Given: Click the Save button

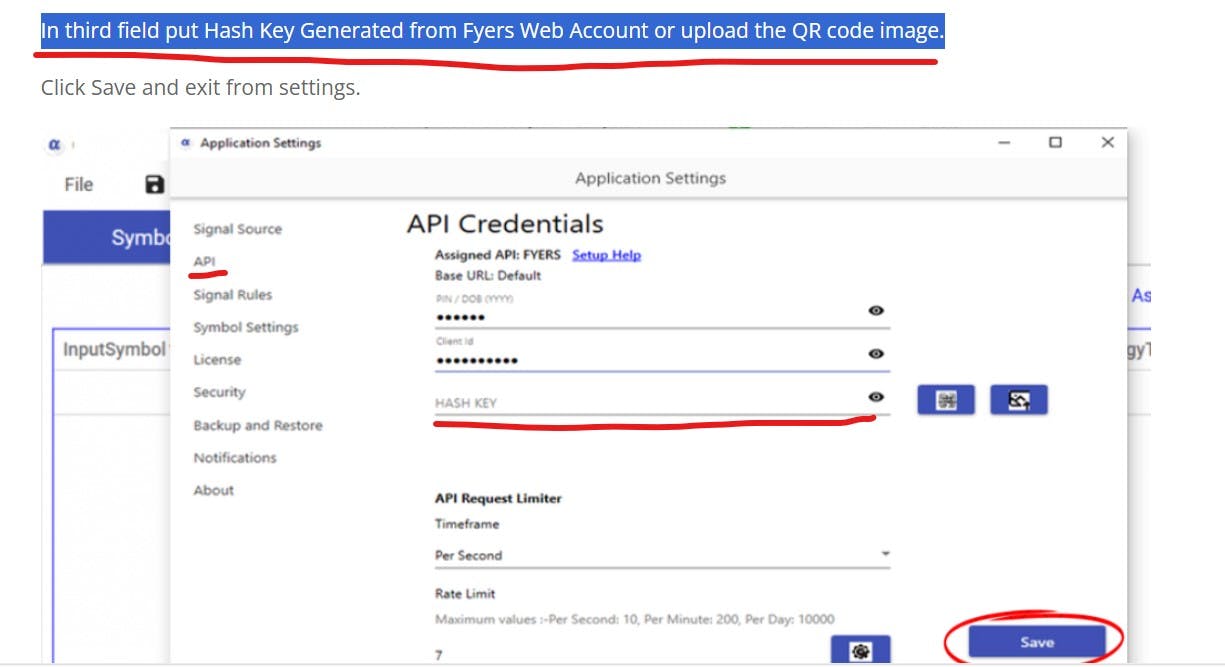Looking at the screenshot, I should pyautogui.click(x=1036, y=642).
